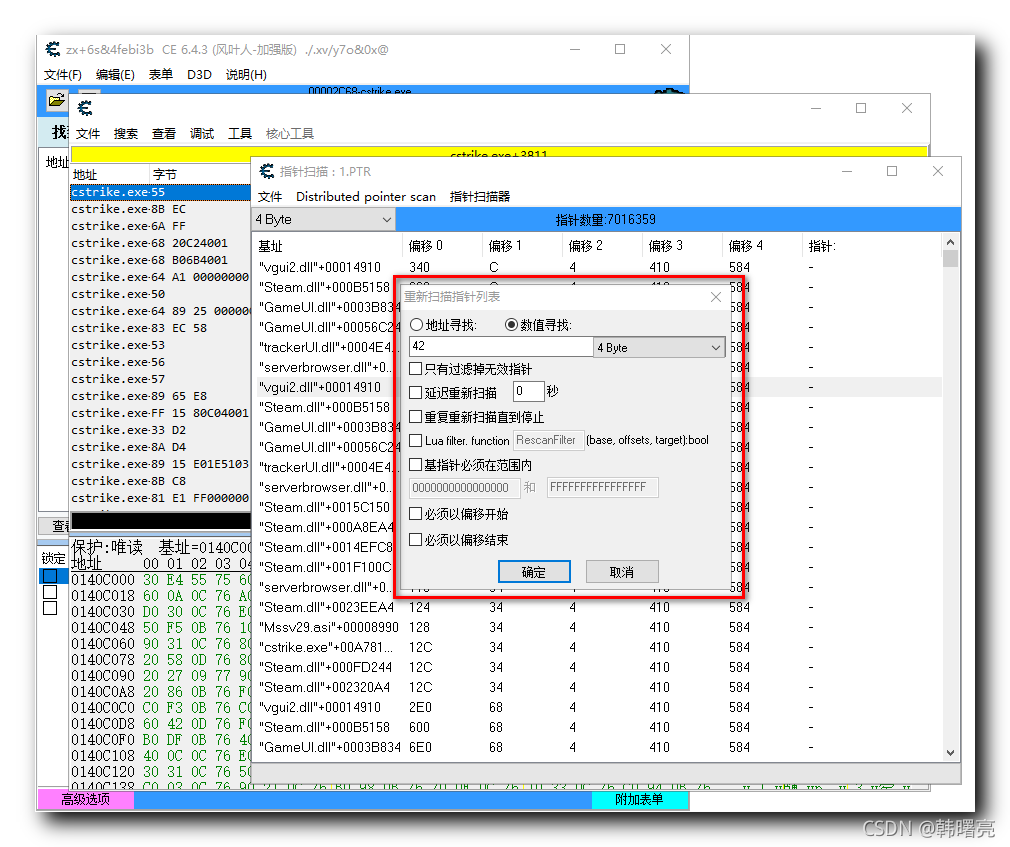Open 核心工具 menu in memory viewer window

[290, 133]
